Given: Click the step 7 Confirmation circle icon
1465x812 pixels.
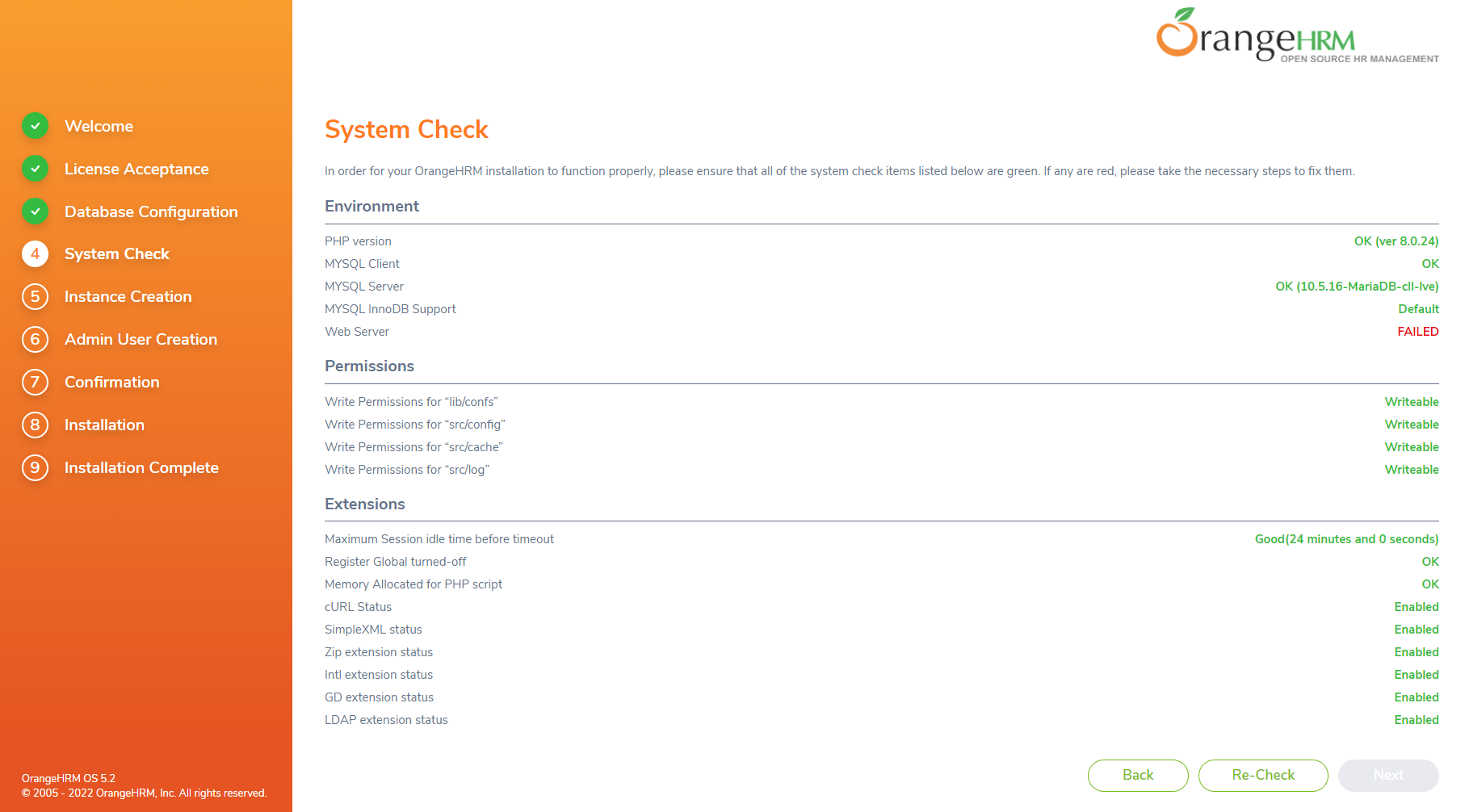Looking at the screenshot, I should tap(35, 382).
